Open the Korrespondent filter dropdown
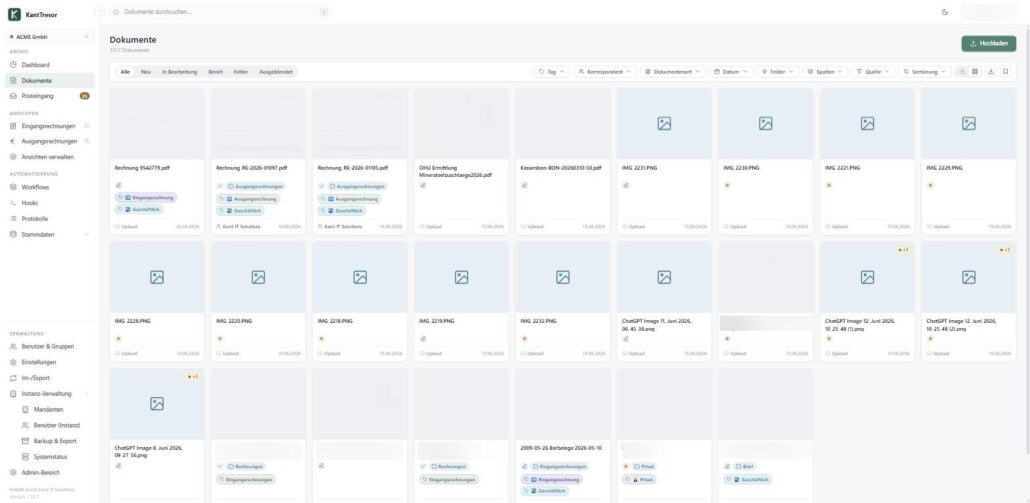Viewport: 1030px width, 503px height. pos(604,72)
